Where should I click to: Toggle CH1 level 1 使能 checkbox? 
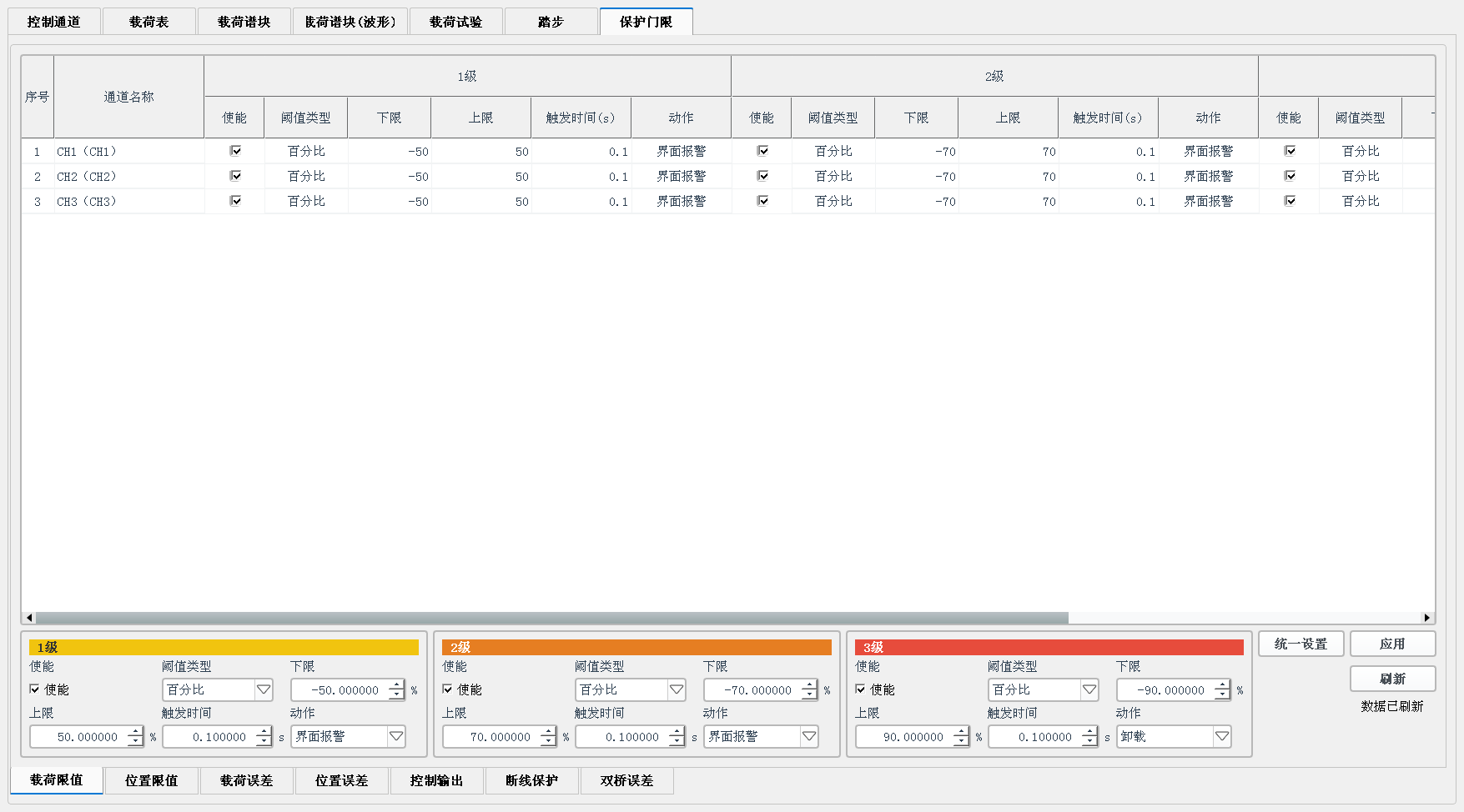pos(235,151)
